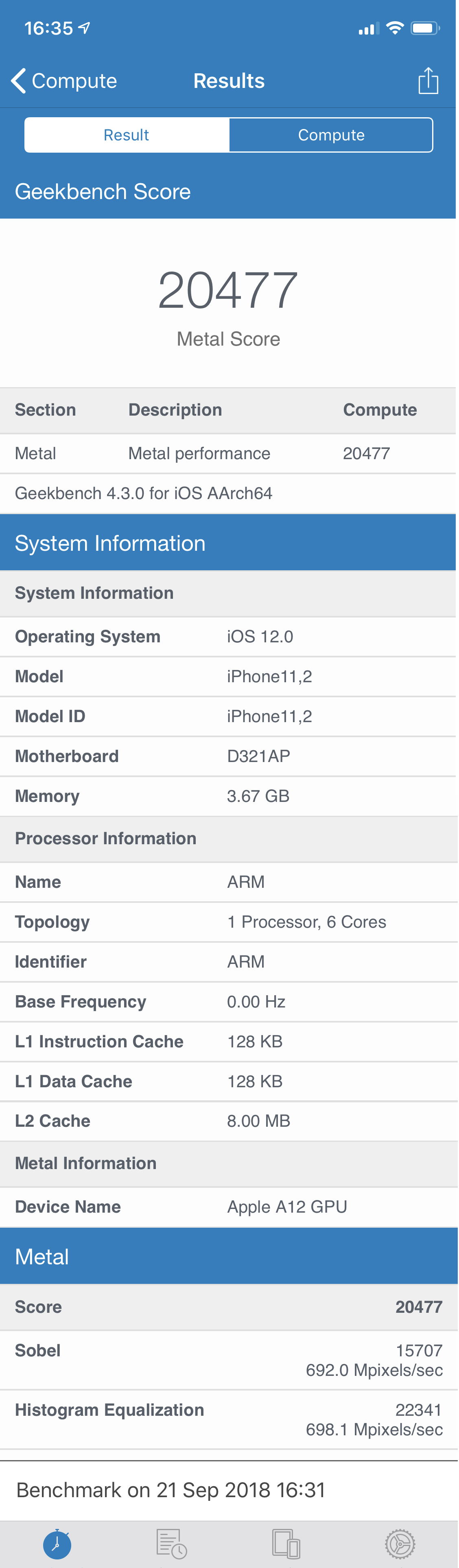Tap the Histogram Equalization label
This screenshot has width=459, height=1568.
(x=109, y=1410)
